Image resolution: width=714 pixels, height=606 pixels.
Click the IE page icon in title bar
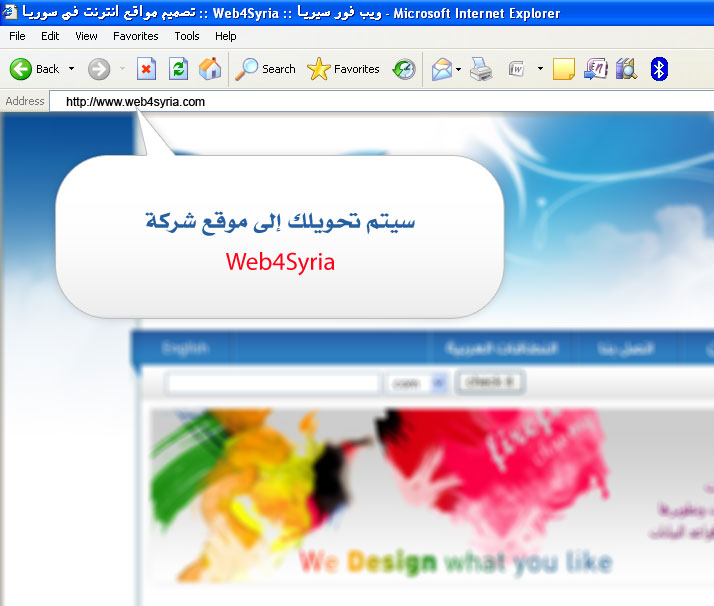pos(10,11)
